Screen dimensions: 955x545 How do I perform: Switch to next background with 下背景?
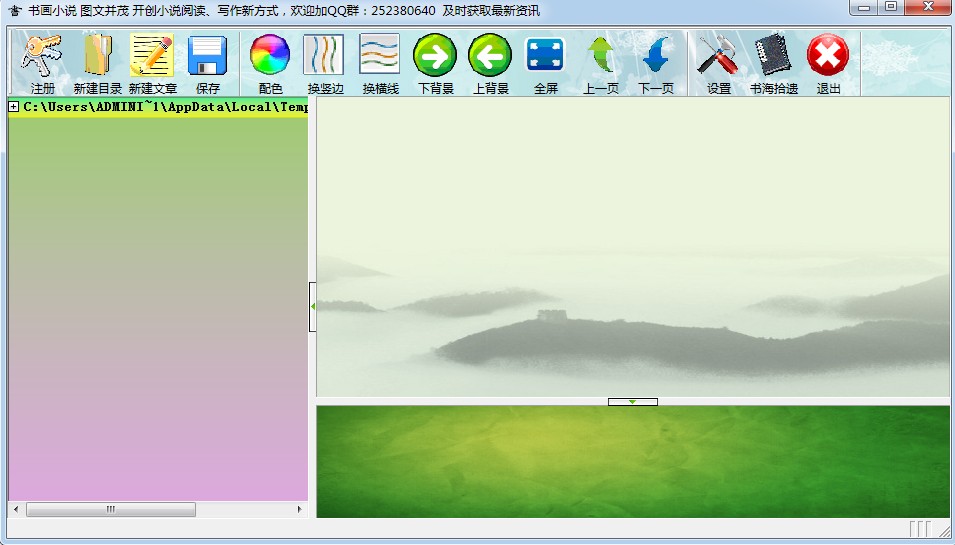435,63
